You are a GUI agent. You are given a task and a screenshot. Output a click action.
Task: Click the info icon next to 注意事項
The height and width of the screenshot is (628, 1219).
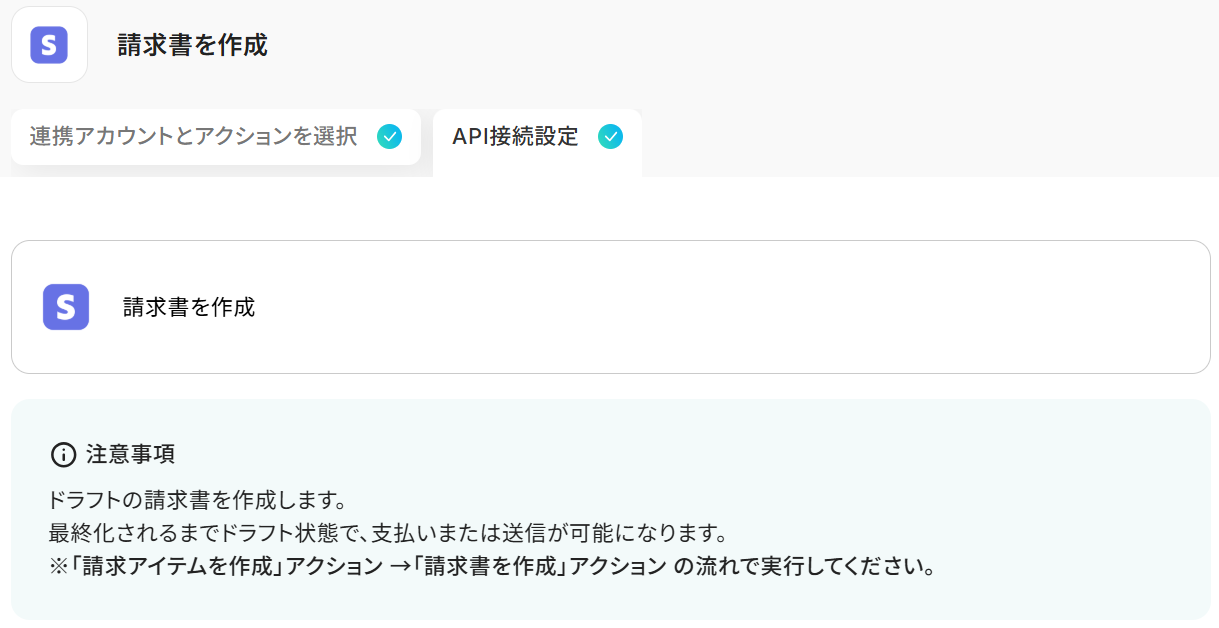pos(63,455)
